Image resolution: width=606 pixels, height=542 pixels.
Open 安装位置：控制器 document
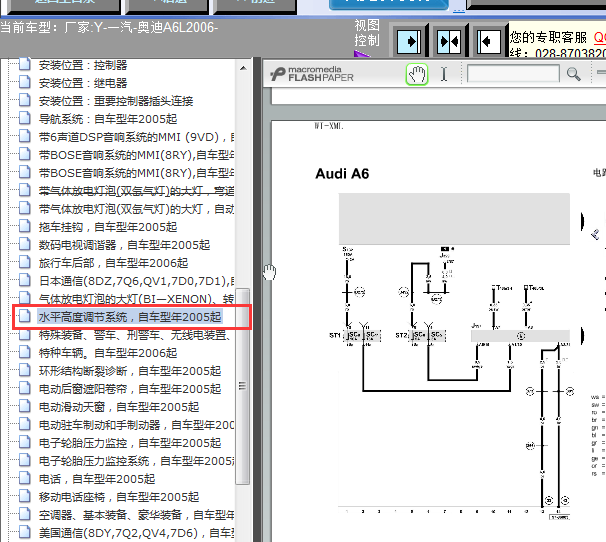pyautogui.click(x=83, y=65)
